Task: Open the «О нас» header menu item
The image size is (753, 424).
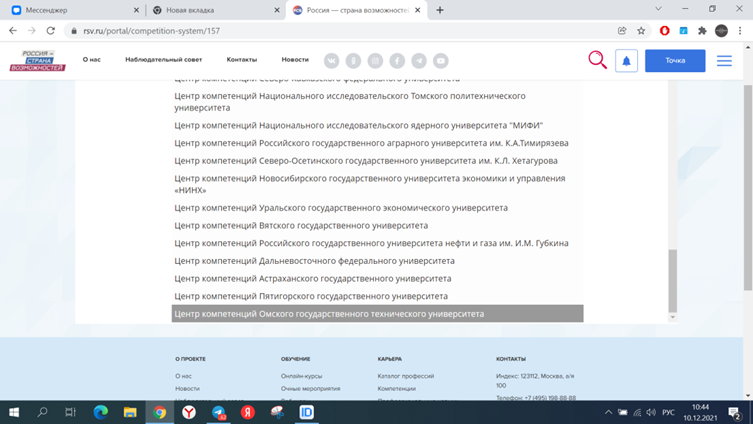Action: click(92, 61)
